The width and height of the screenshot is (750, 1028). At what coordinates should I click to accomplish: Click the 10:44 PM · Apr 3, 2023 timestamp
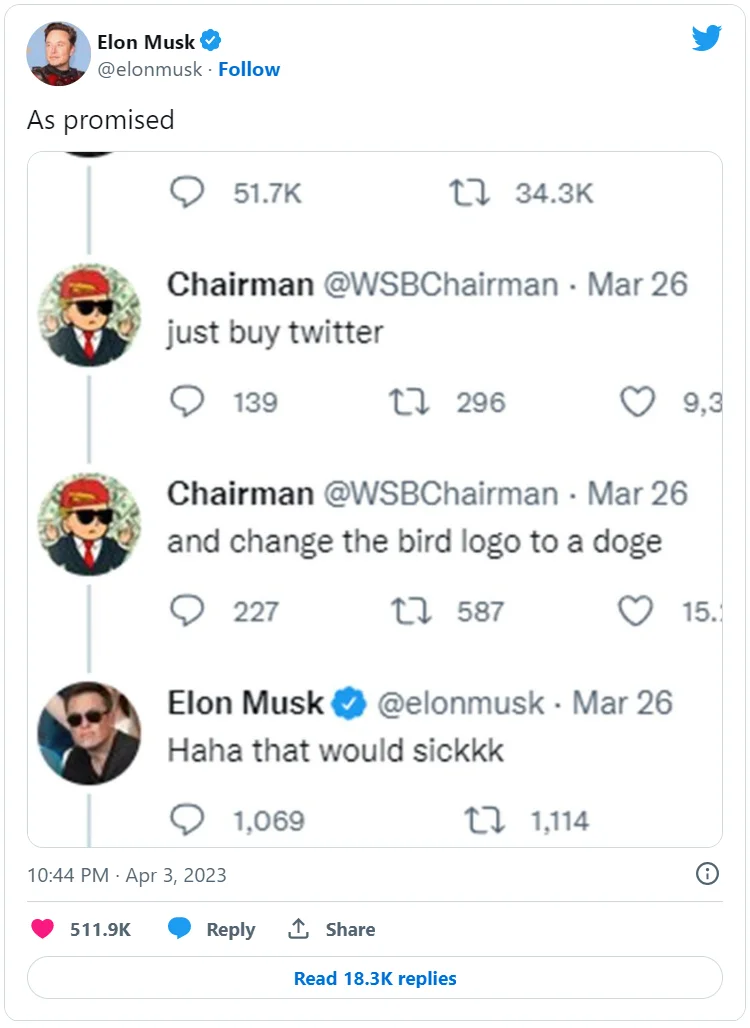(x=127, y=875)
